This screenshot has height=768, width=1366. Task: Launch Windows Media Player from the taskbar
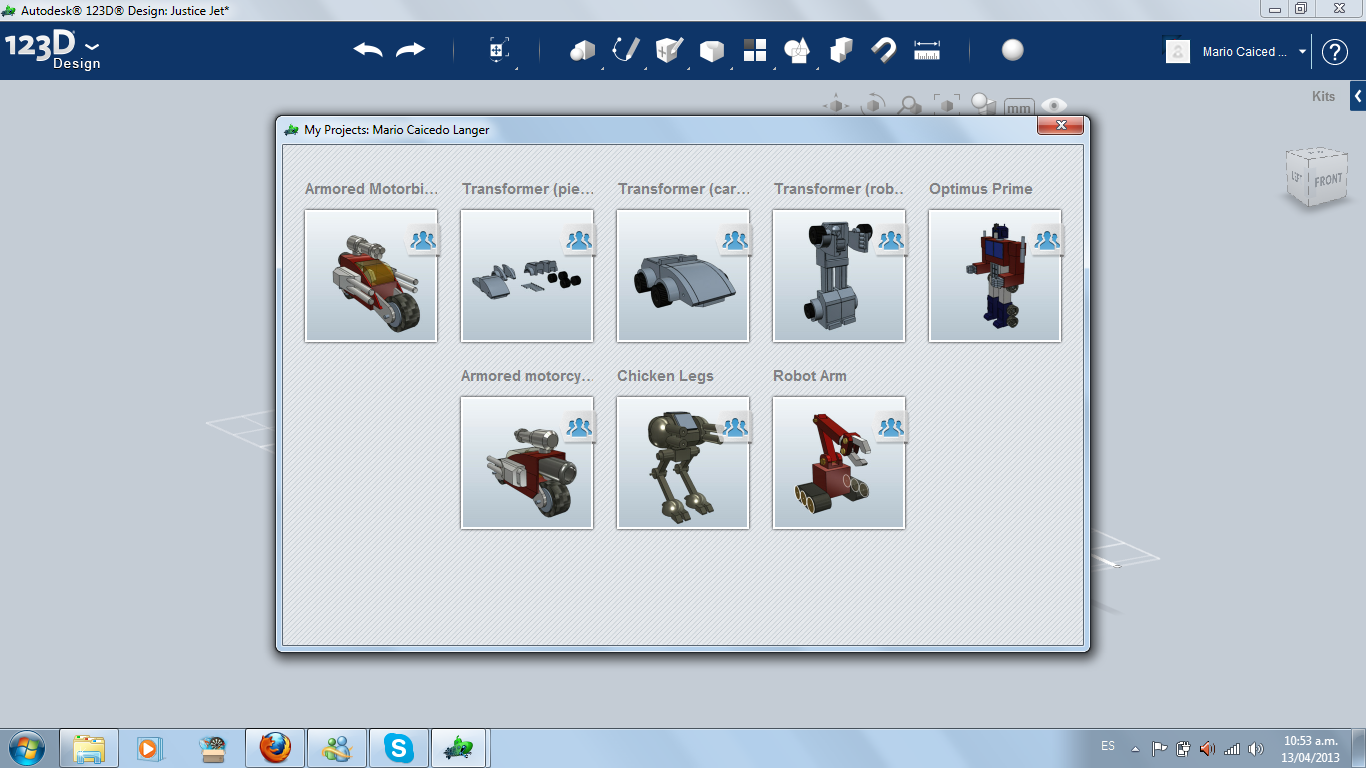tap(150, 748)
